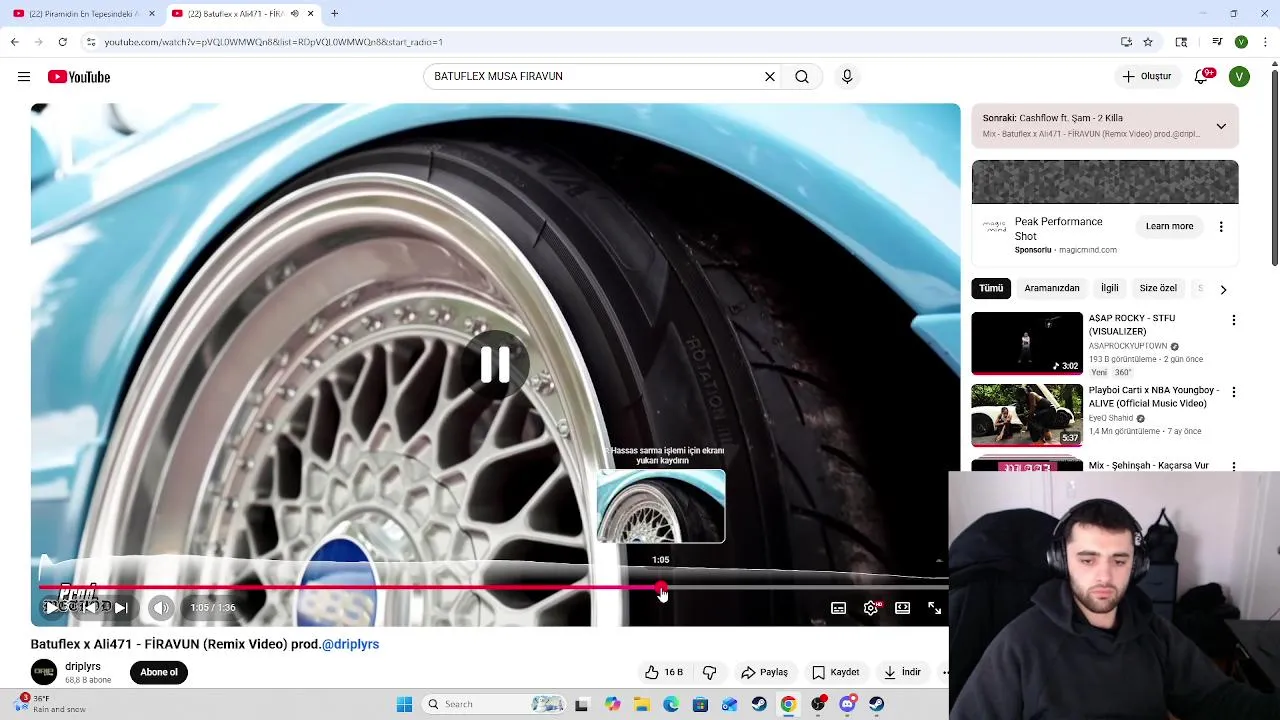Dislike the video
The height and width of the screenshot is (720, 1280).
click(710, 672)
